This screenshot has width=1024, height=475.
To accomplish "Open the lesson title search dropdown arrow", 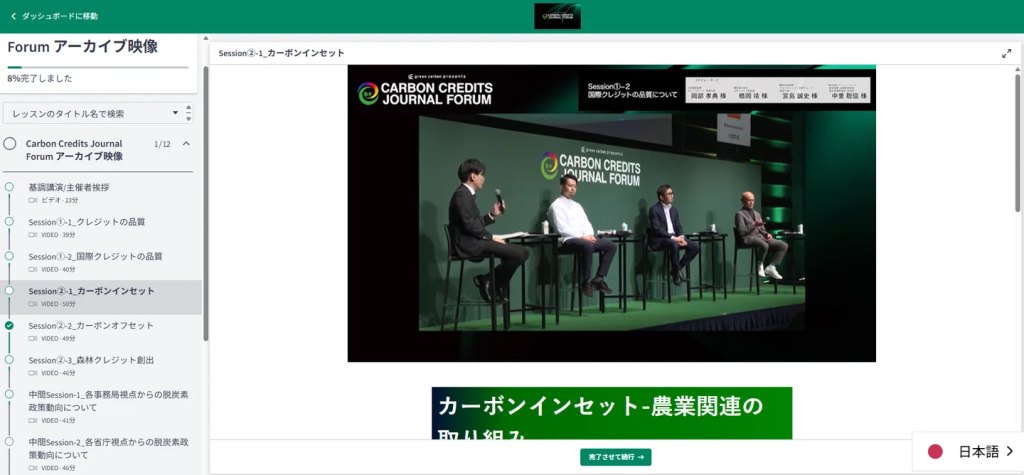I will click(x=176, y=113).
